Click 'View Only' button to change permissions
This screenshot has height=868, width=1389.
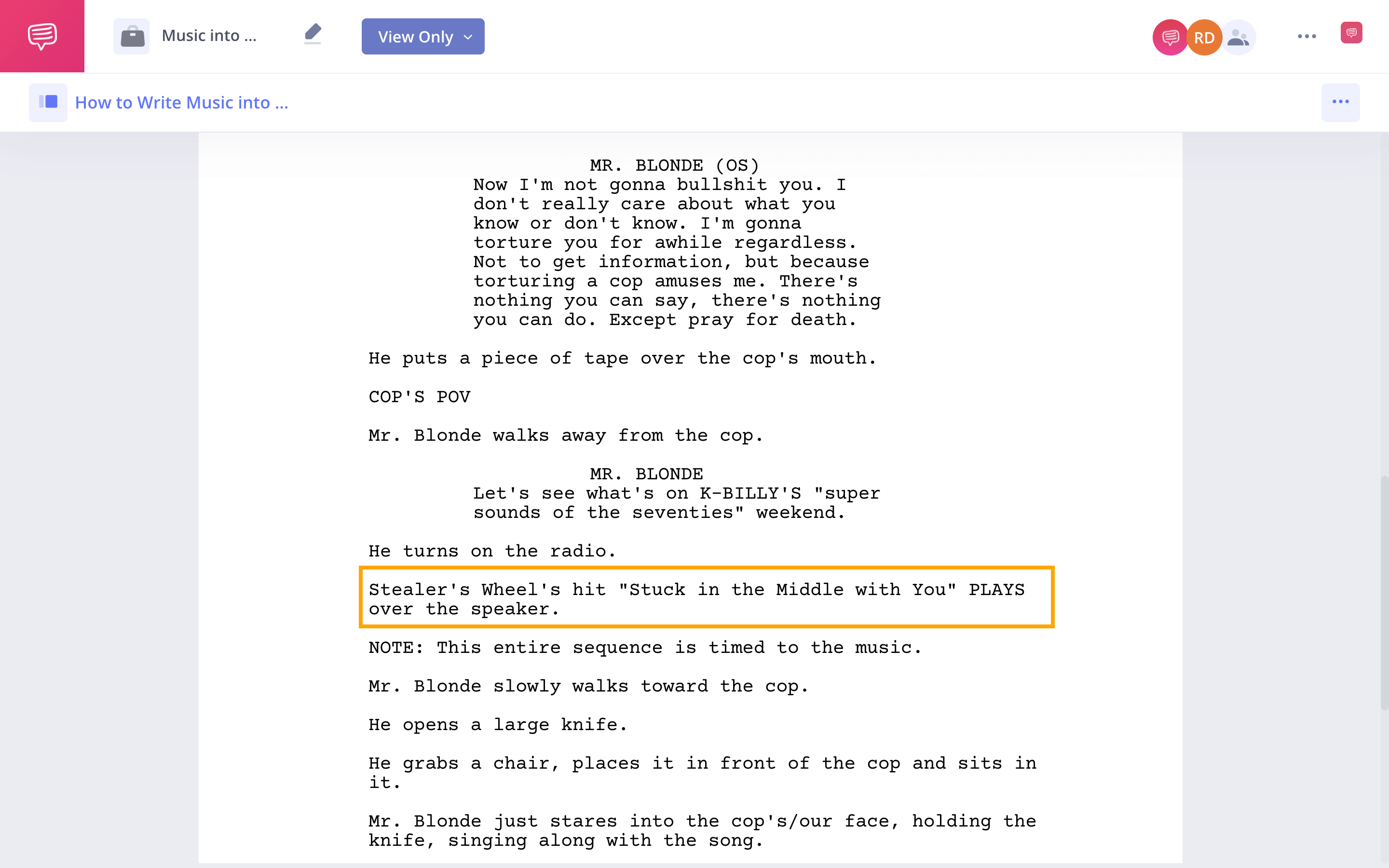pyautogui.click(x=423, y=37)
